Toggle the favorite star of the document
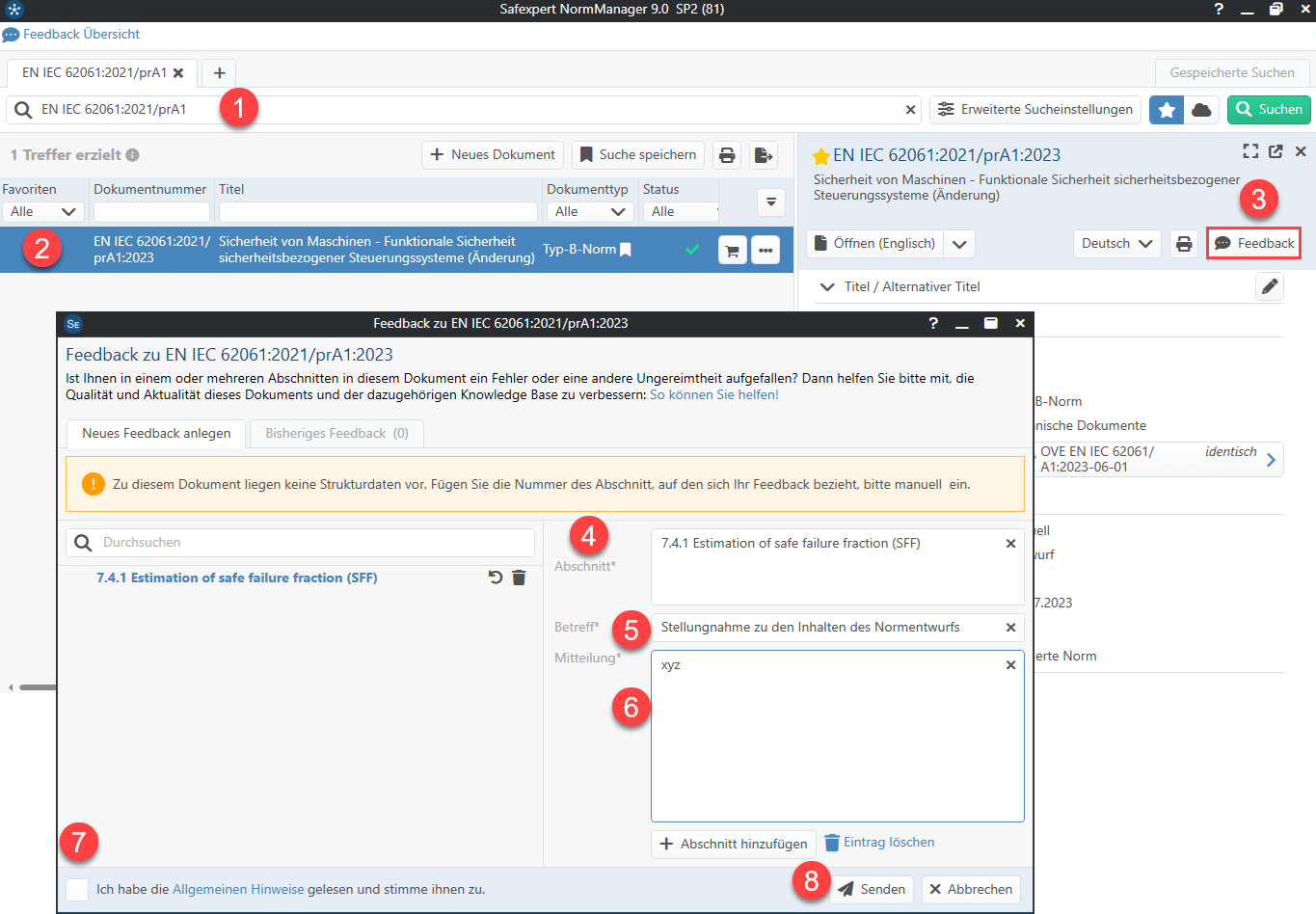The height and width of the screenshot is (914, 1316). pos(821,156)
